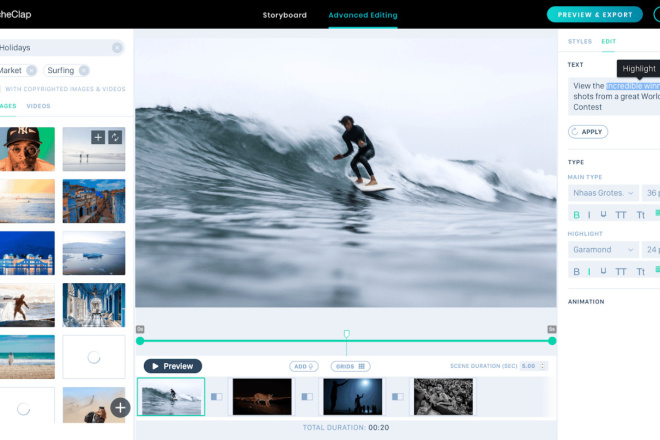
Task: Click the highlight green color swatch
Action: click(657, 269)
